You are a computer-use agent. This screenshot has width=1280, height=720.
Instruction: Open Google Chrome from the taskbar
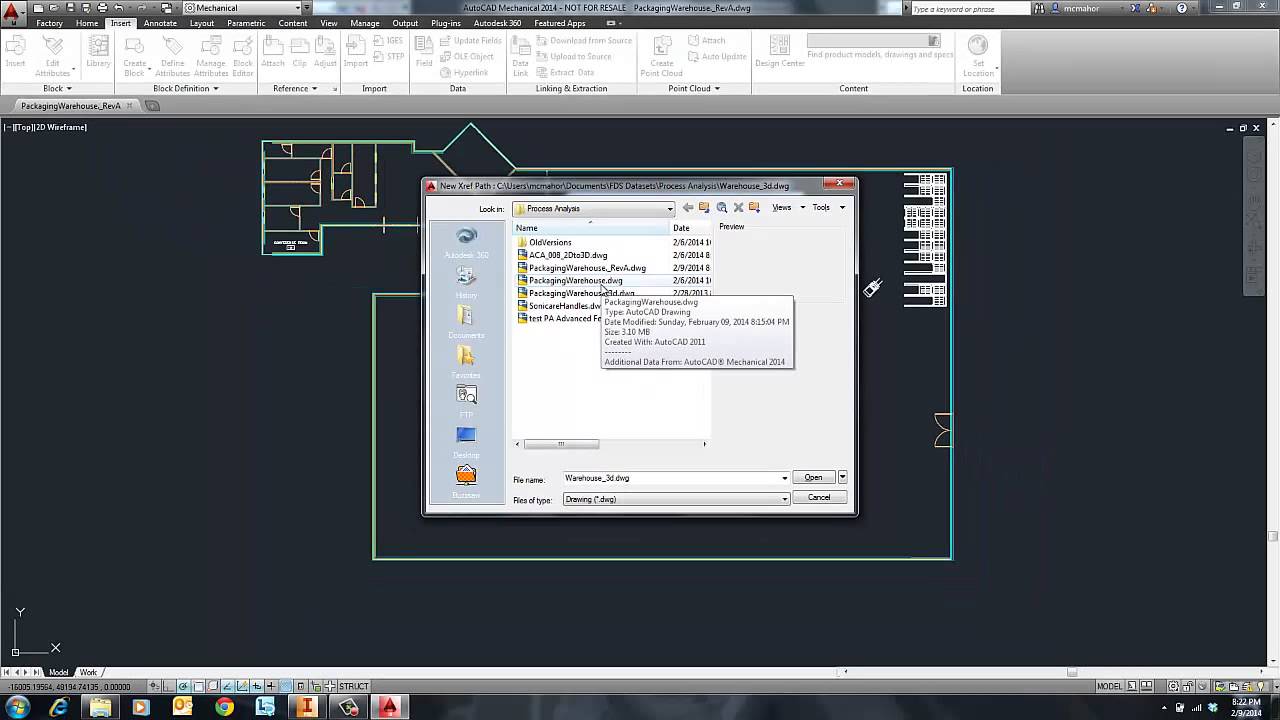224,707
